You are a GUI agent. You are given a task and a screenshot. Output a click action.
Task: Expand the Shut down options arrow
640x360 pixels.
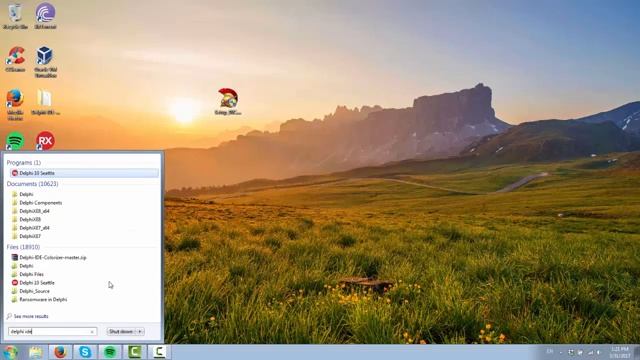point(140,331)
